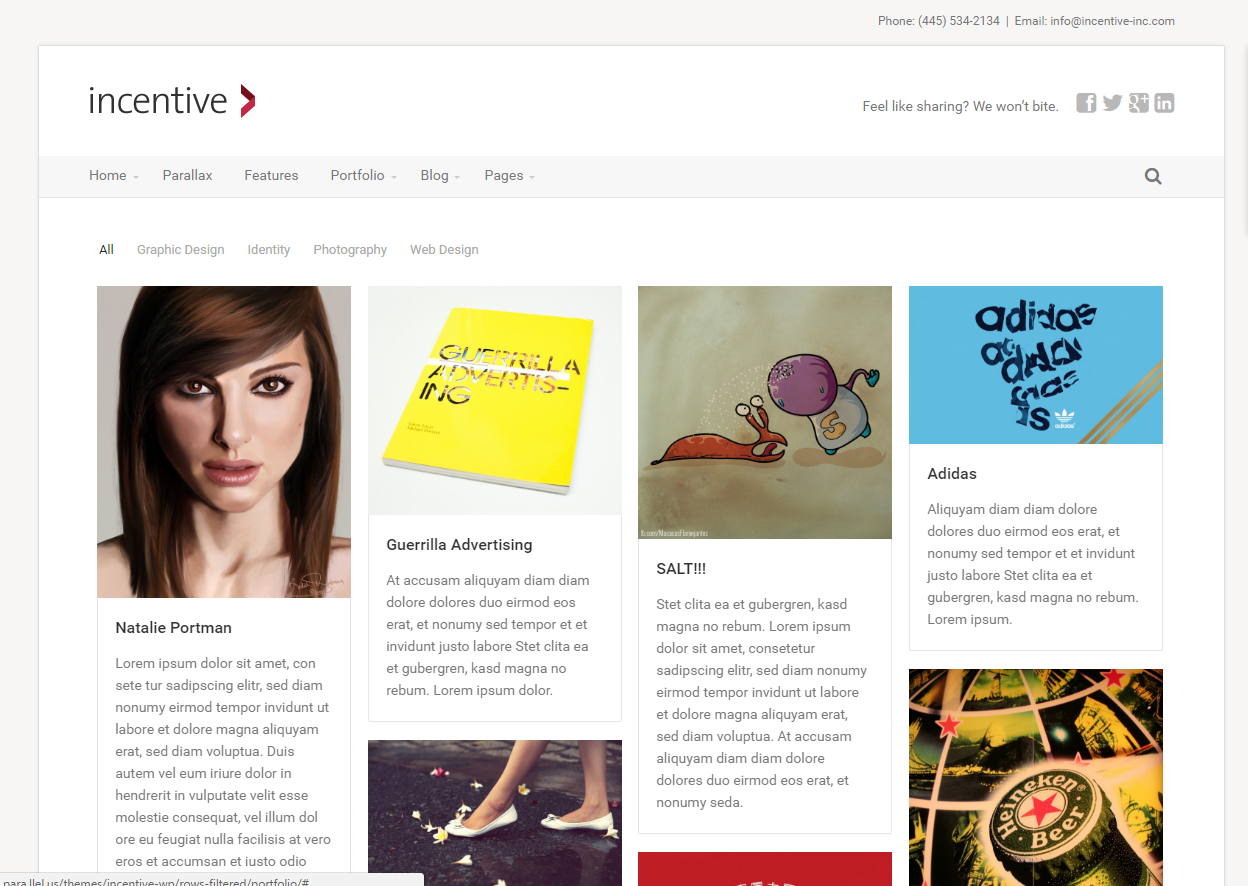This screenshot has height=886, width=1248.
Task: Open the Natalie Portman portrait thumbnail
Action: coord(224,442)
